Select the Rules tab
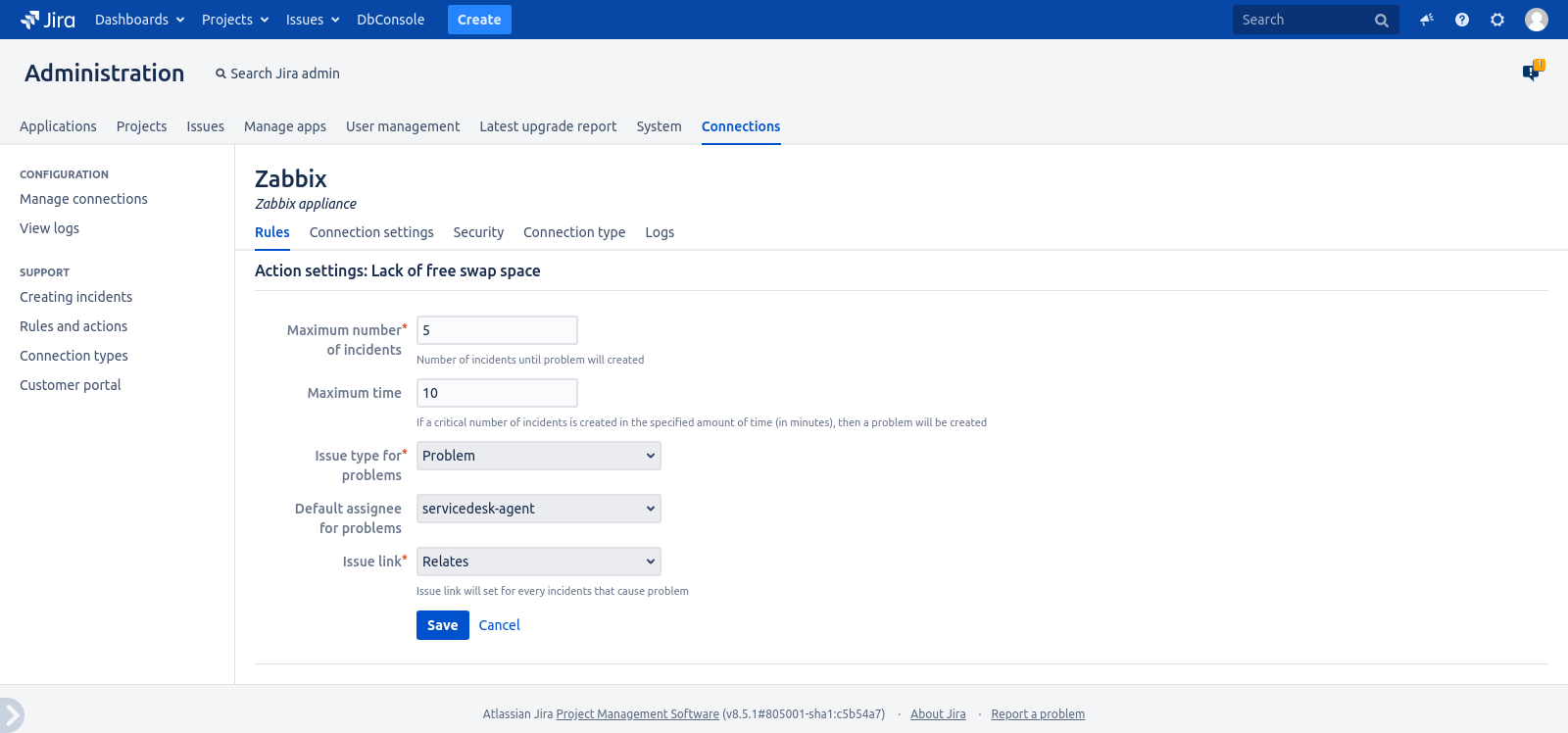The image size is (1568, 733). [272, 232]
